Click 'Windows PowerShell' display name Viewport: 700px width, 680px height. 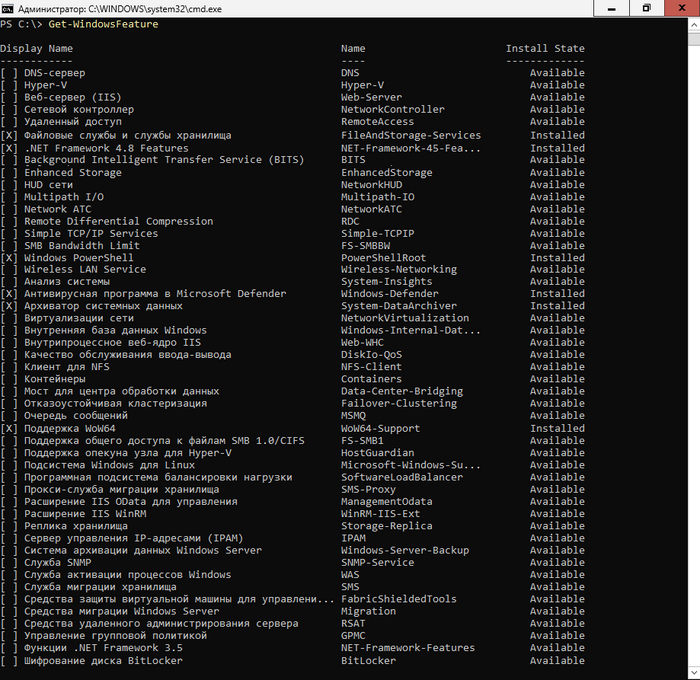[79, 258]
